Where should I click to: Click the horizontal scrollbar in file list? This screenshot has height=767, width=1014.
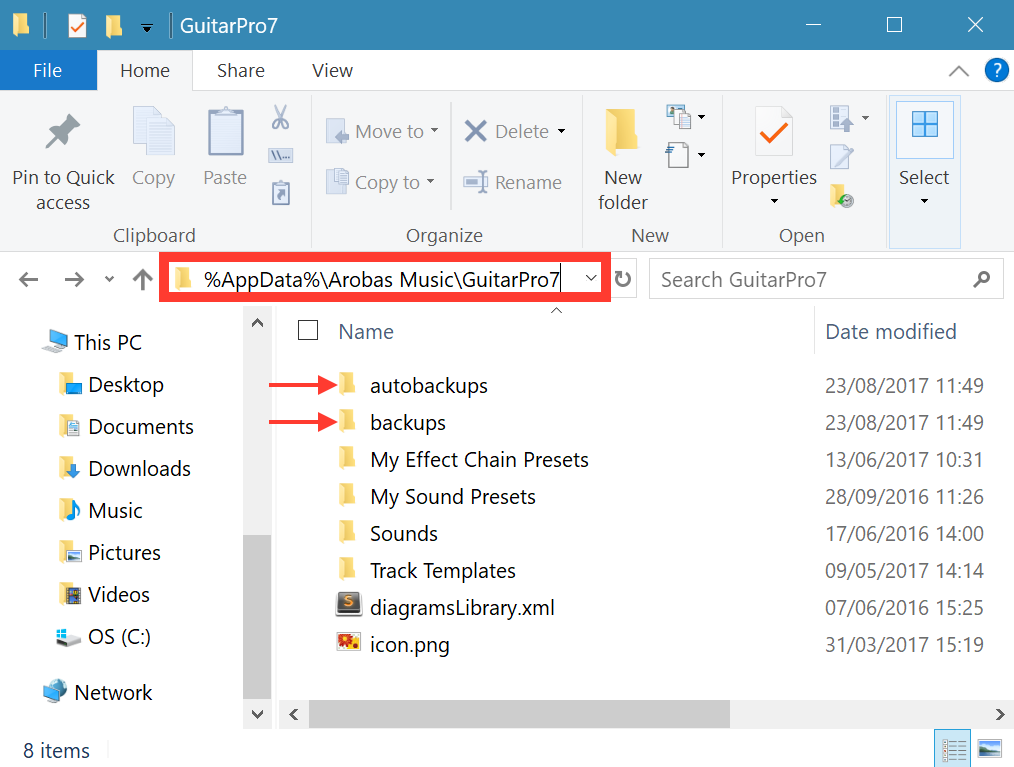click(x=520, y=713)
